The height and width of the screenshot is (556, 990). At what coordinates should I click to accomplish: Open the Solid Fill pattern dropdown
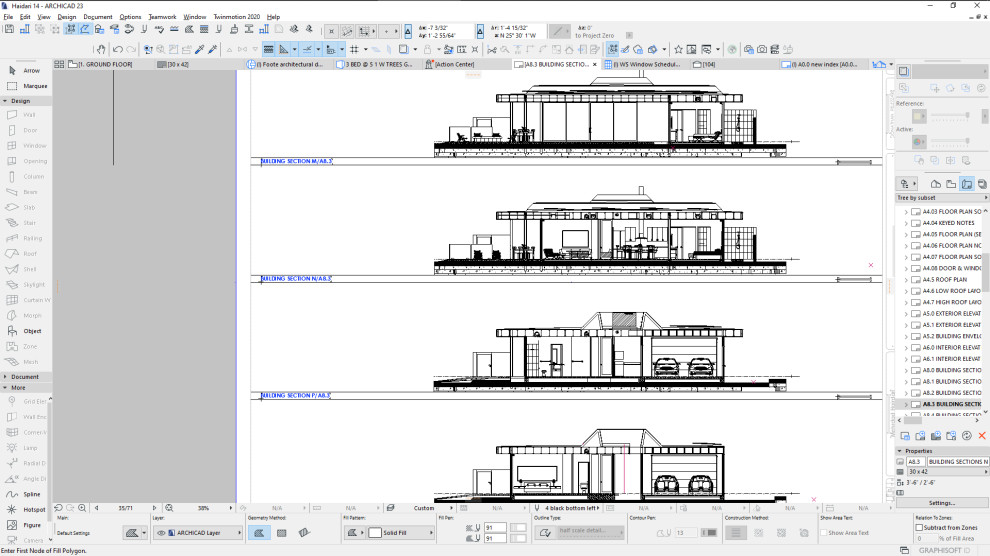point(401,533)
